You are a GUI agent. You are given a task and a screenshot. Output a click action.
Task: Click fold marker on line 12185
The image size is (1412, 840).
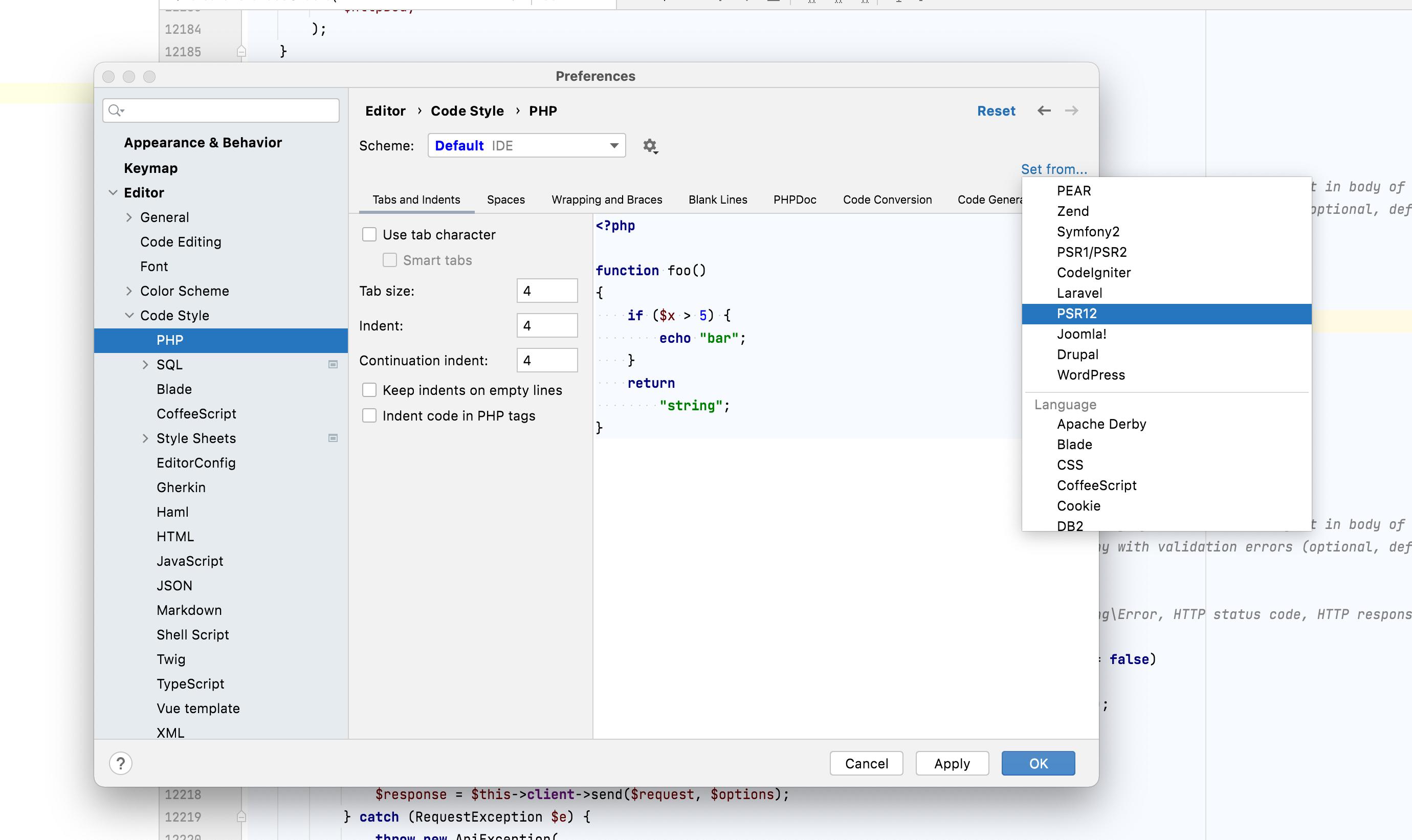(241, 52)
